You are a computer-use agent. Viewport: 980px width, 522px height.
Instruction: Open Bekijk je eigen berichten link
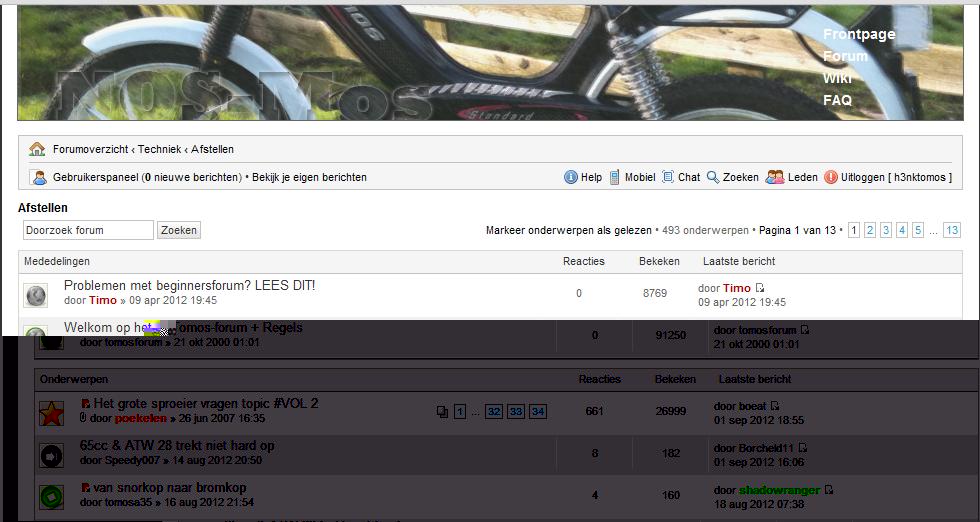[x=309, y=177]
